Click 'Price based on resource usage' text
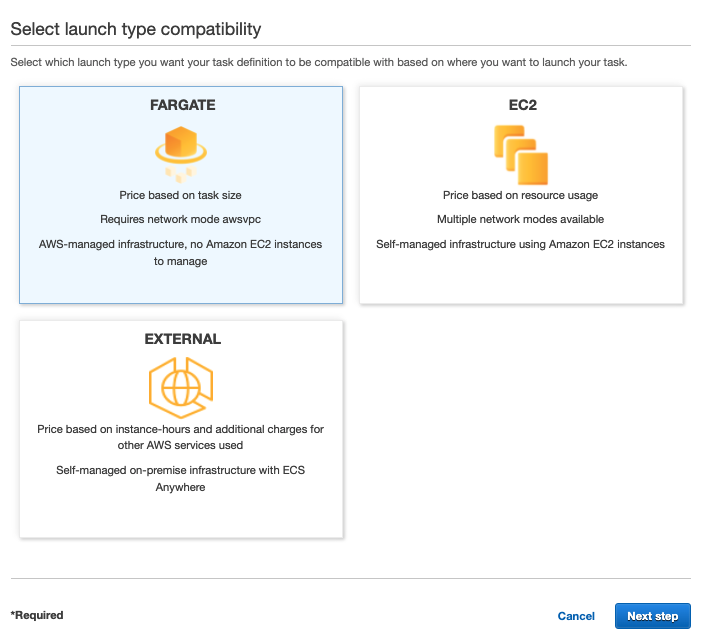Screen dimensions: 720x641 click(x=520, y=195)
